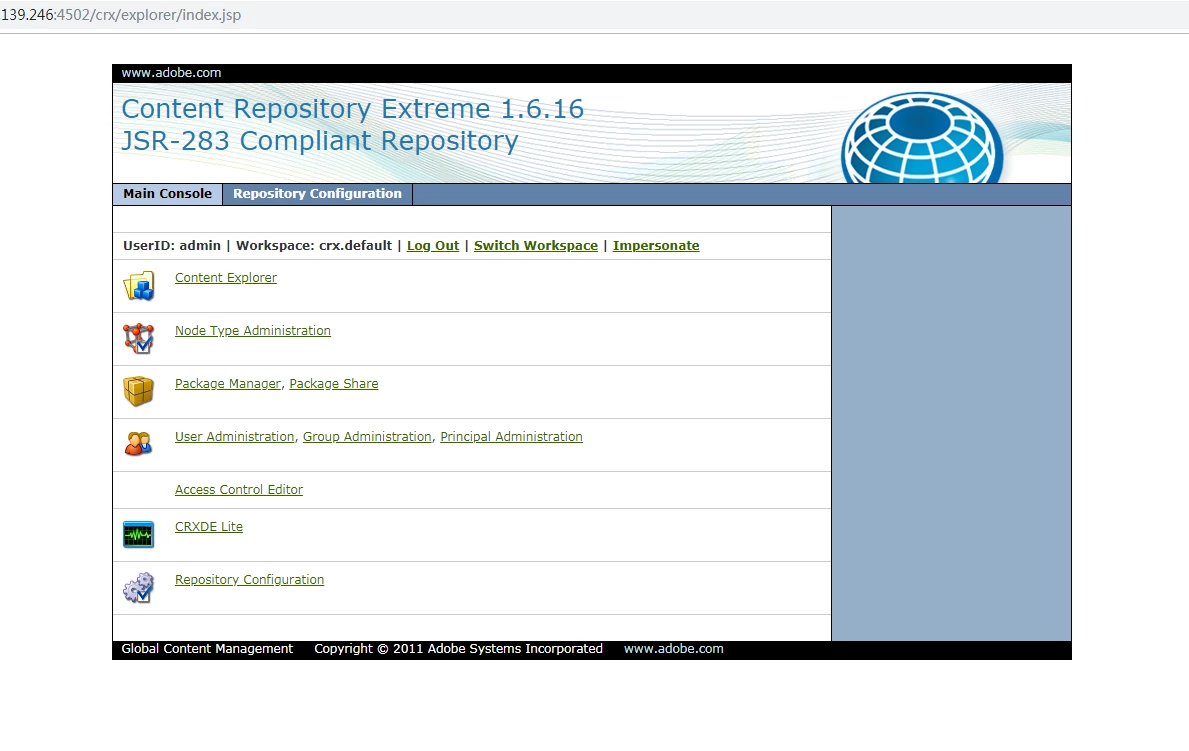Image resolution: width=1189 pixels, height=751 pixels.
Task: Switch to the Main Console tab
Action: pyautogui.click(x=168, y=194)
